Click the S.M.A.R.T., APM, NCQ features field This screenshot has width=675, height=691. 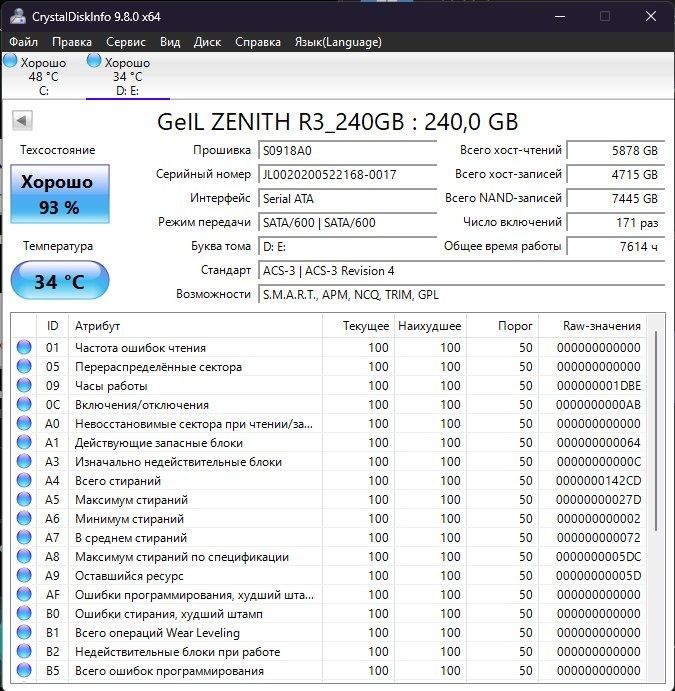coord(461,294)
